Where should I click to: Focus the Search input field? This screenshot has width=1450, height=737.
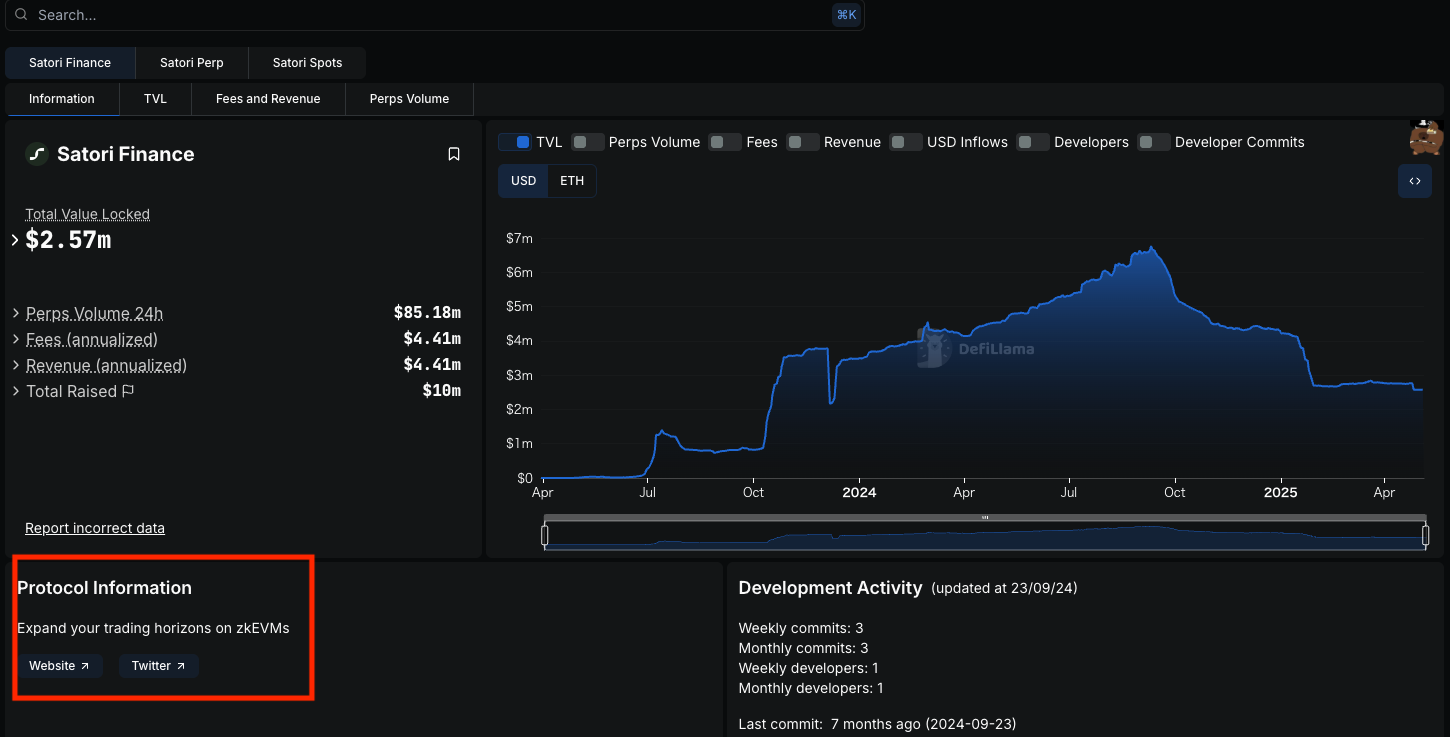click(x=435, y=15)
